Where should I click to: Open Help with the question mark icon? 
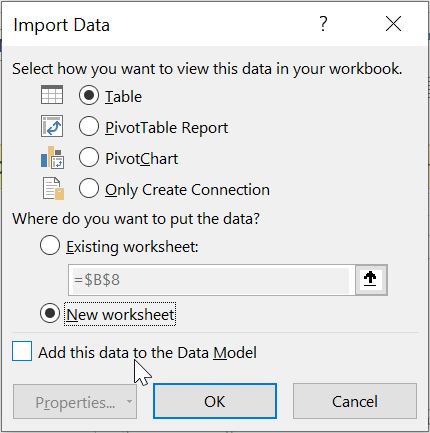click(323, 24)
